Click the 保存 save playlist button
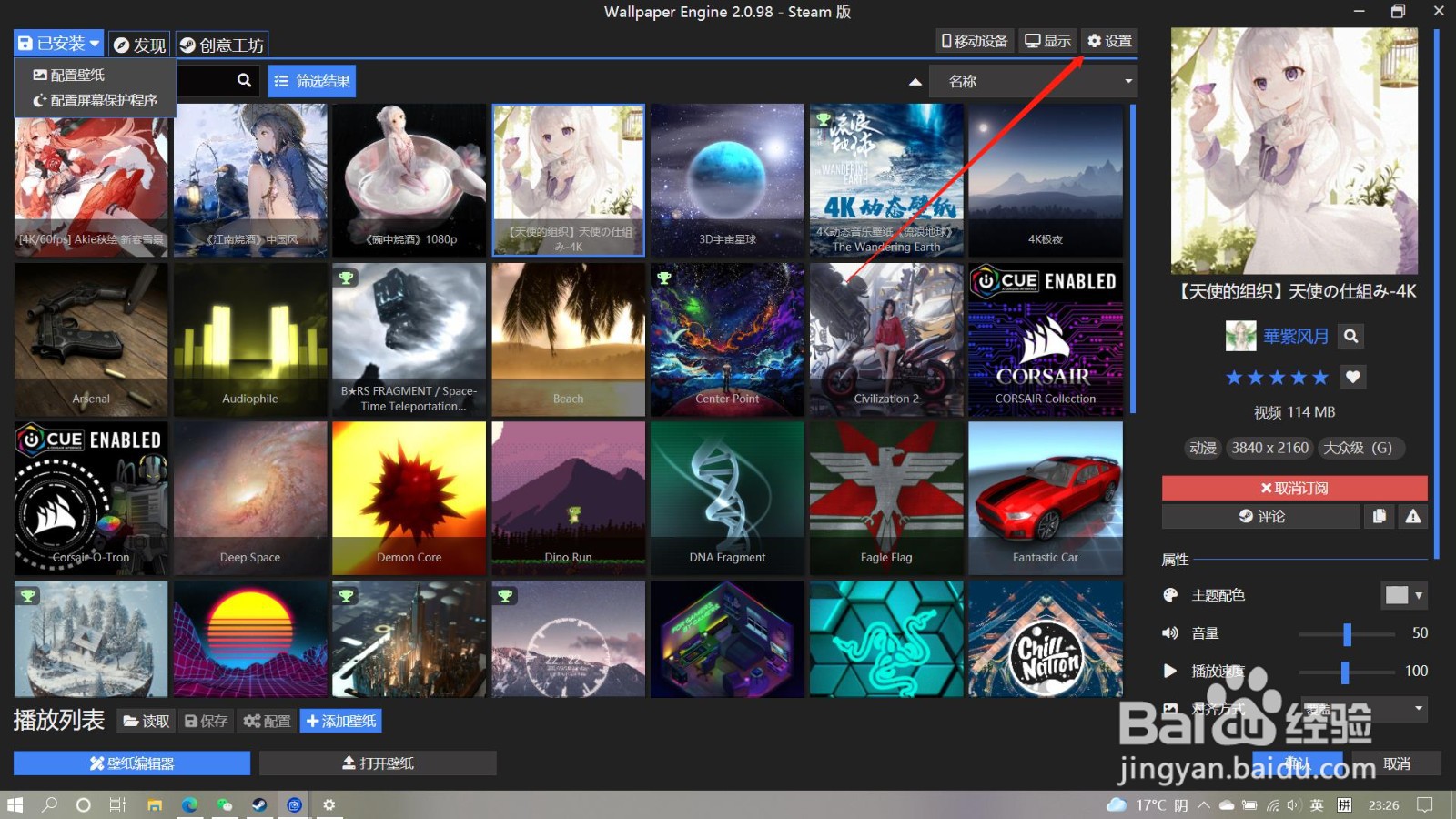Screen dimensions: 1456x819 pos(206,721)
